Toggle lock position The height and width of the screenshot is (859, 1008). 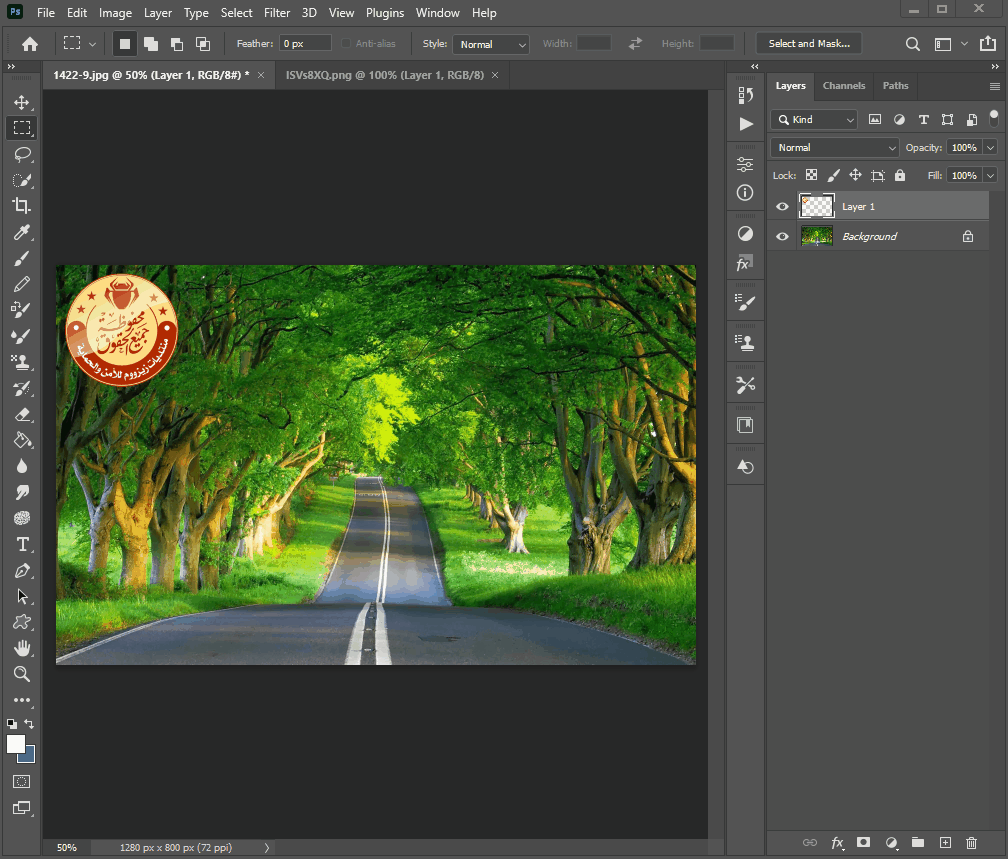pos(856,175)
